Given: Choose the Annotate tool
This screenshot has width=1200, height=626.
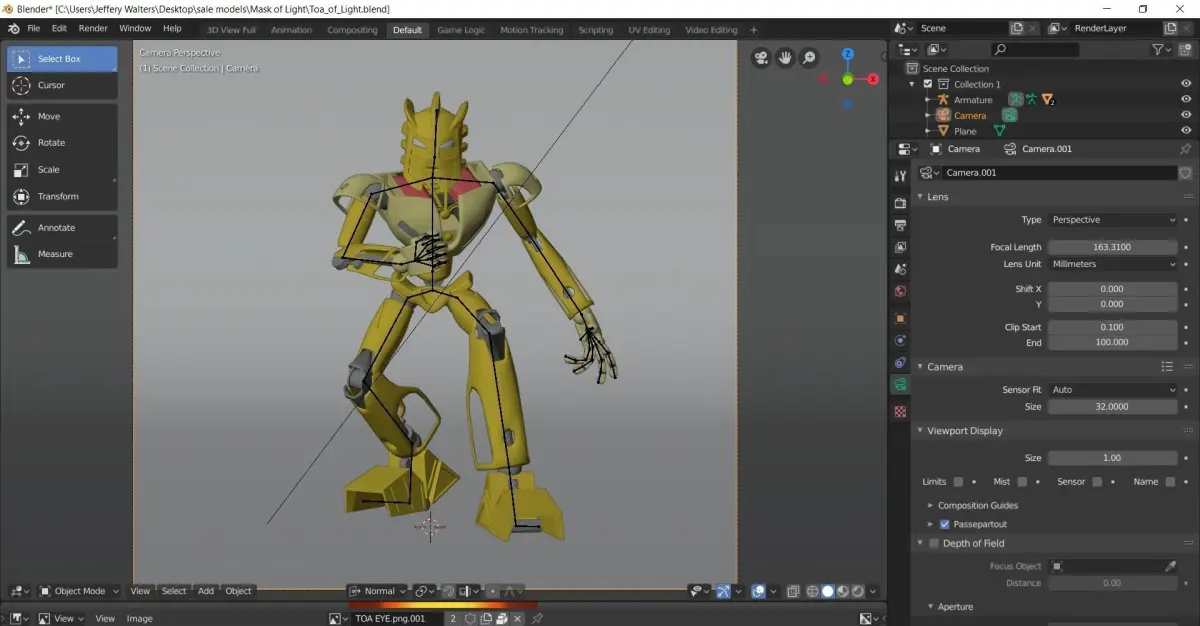Looking at the screenshot, I should [x=63, y=228].
